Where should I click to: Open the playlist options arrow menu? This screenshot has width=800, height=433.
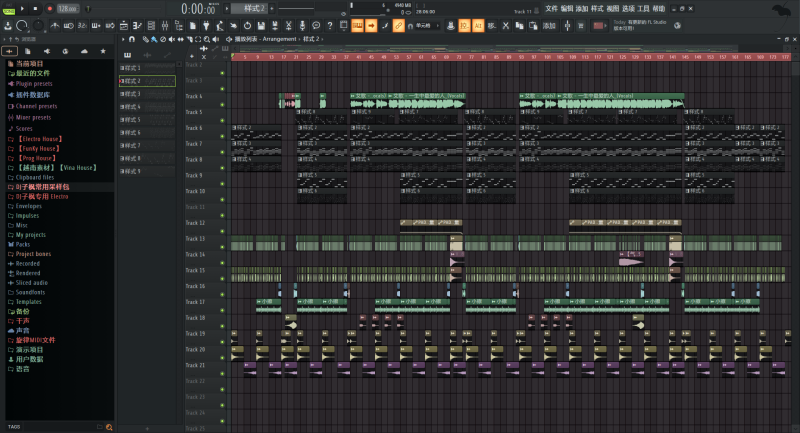pos(123,39)
